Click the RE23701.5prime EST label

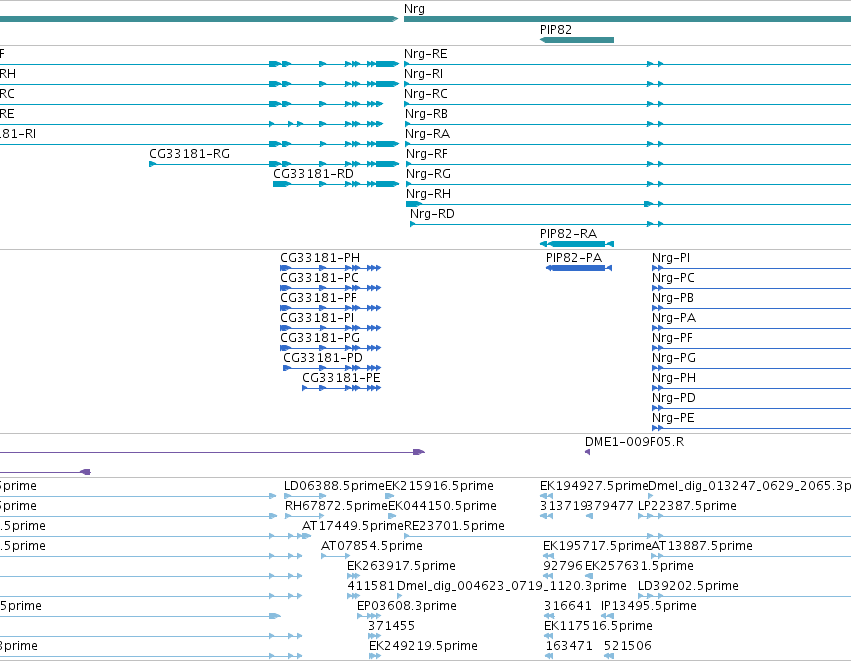click(454, 526)
